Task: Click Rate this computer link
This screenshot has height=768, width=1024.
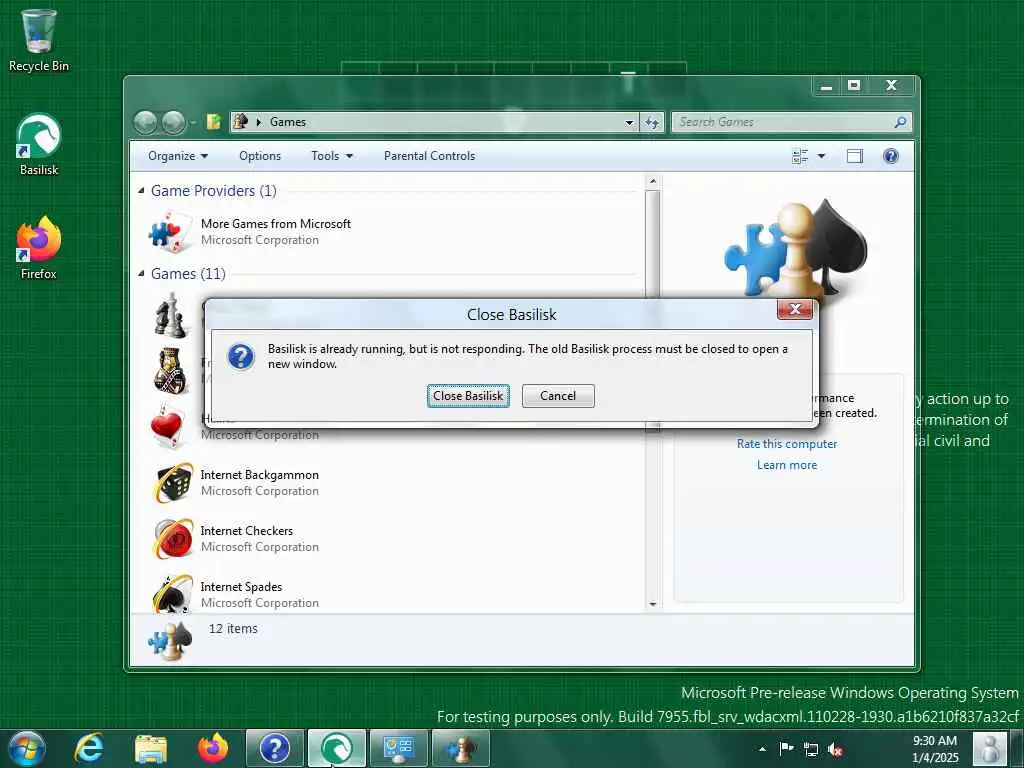Action: coord(787,443)
